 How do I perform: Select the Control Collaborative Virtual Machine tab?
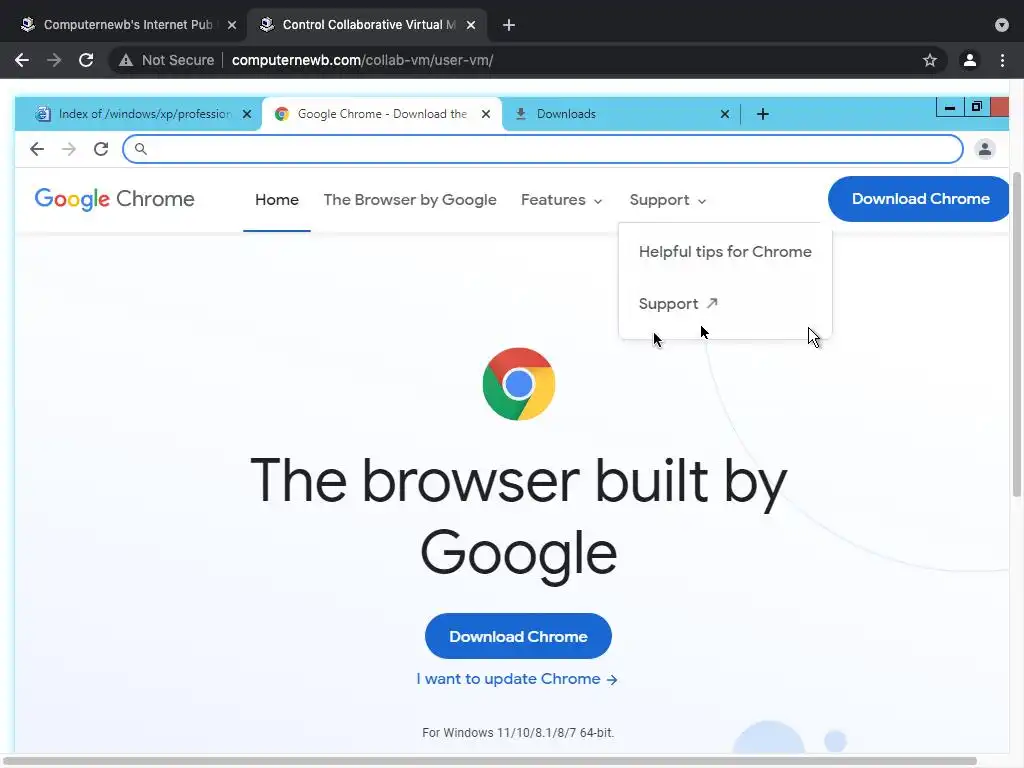pyautogui.click(x=367, y=25)
